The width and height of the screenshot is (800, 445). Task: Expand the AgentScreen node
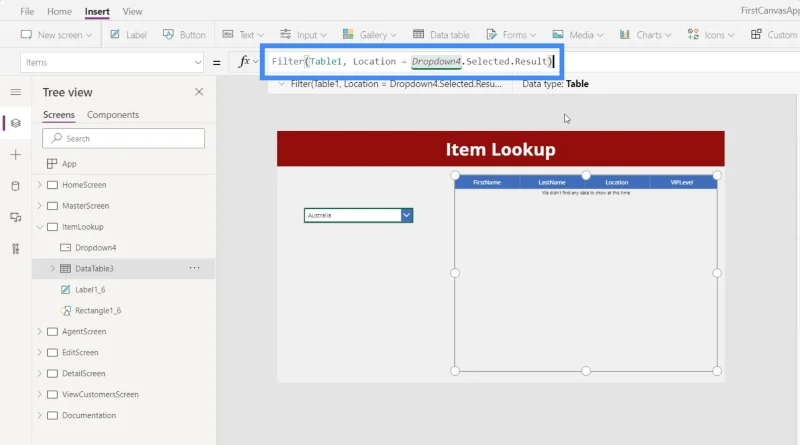point(40,331)
